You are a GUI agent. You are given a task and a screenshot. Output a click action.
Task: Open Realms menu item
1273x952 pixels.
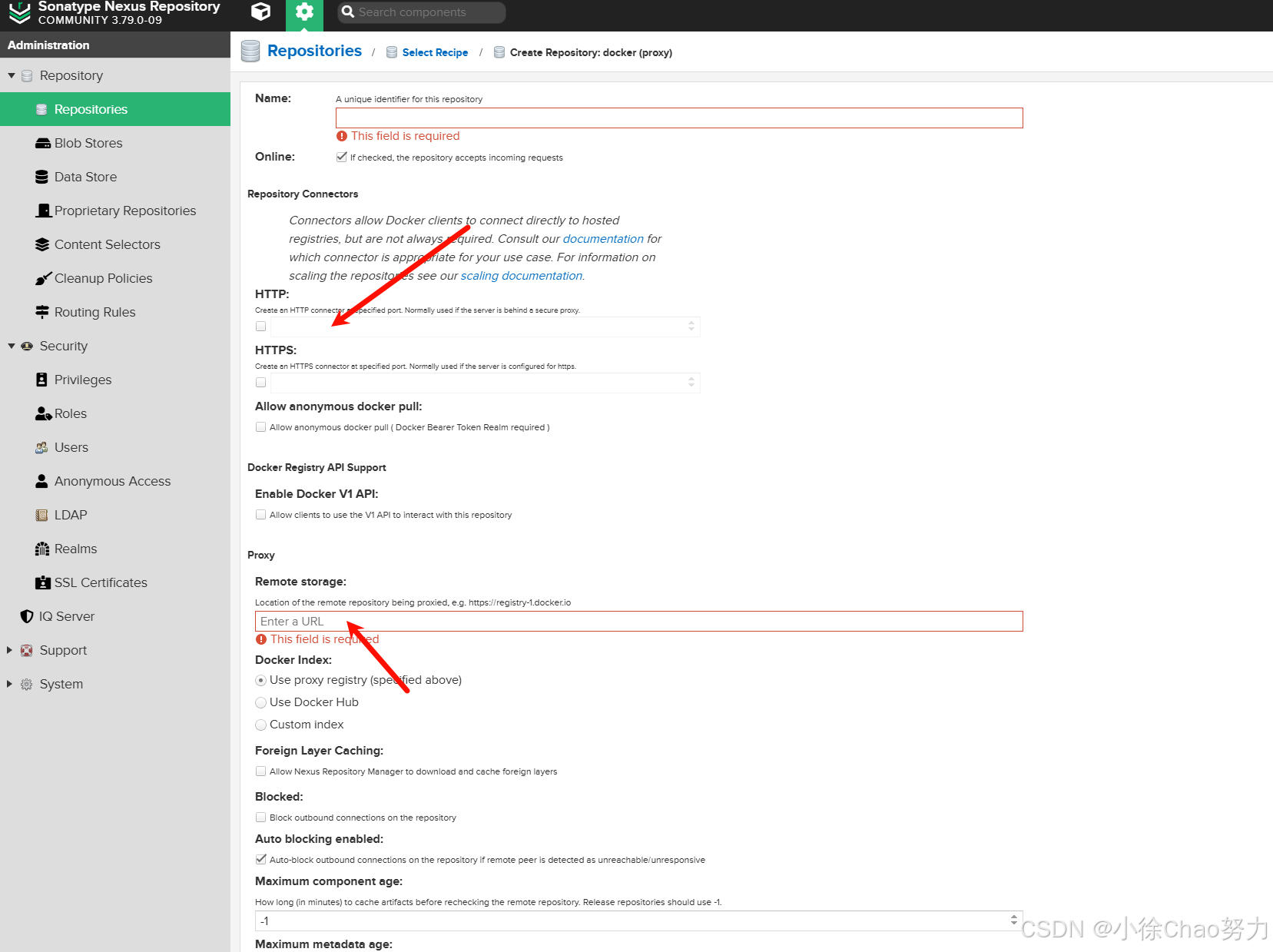coord(115,549)
